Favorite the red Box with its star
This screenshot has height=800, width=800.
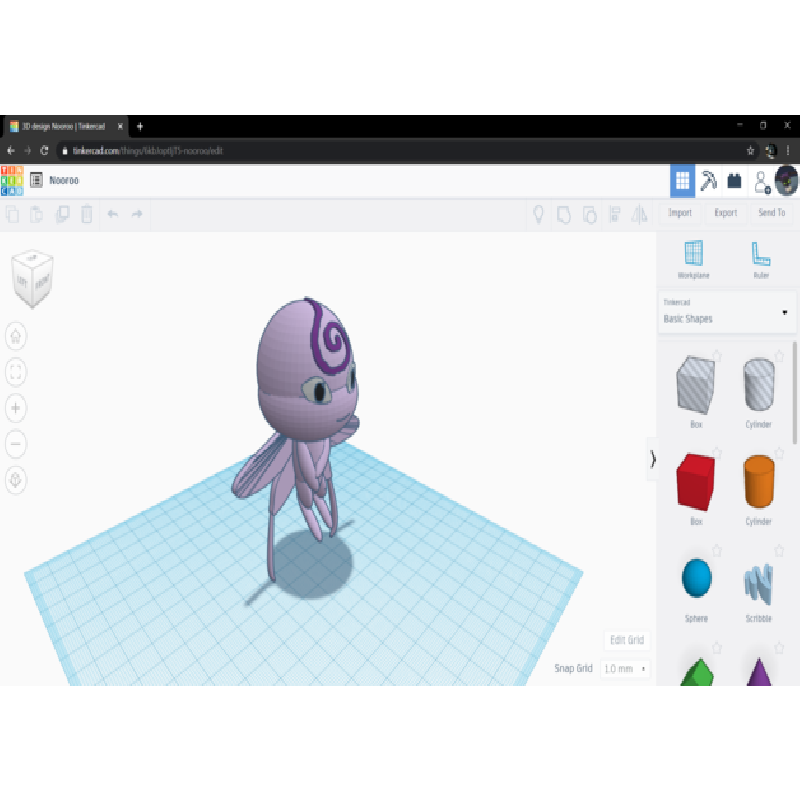[x=717, y=453]
